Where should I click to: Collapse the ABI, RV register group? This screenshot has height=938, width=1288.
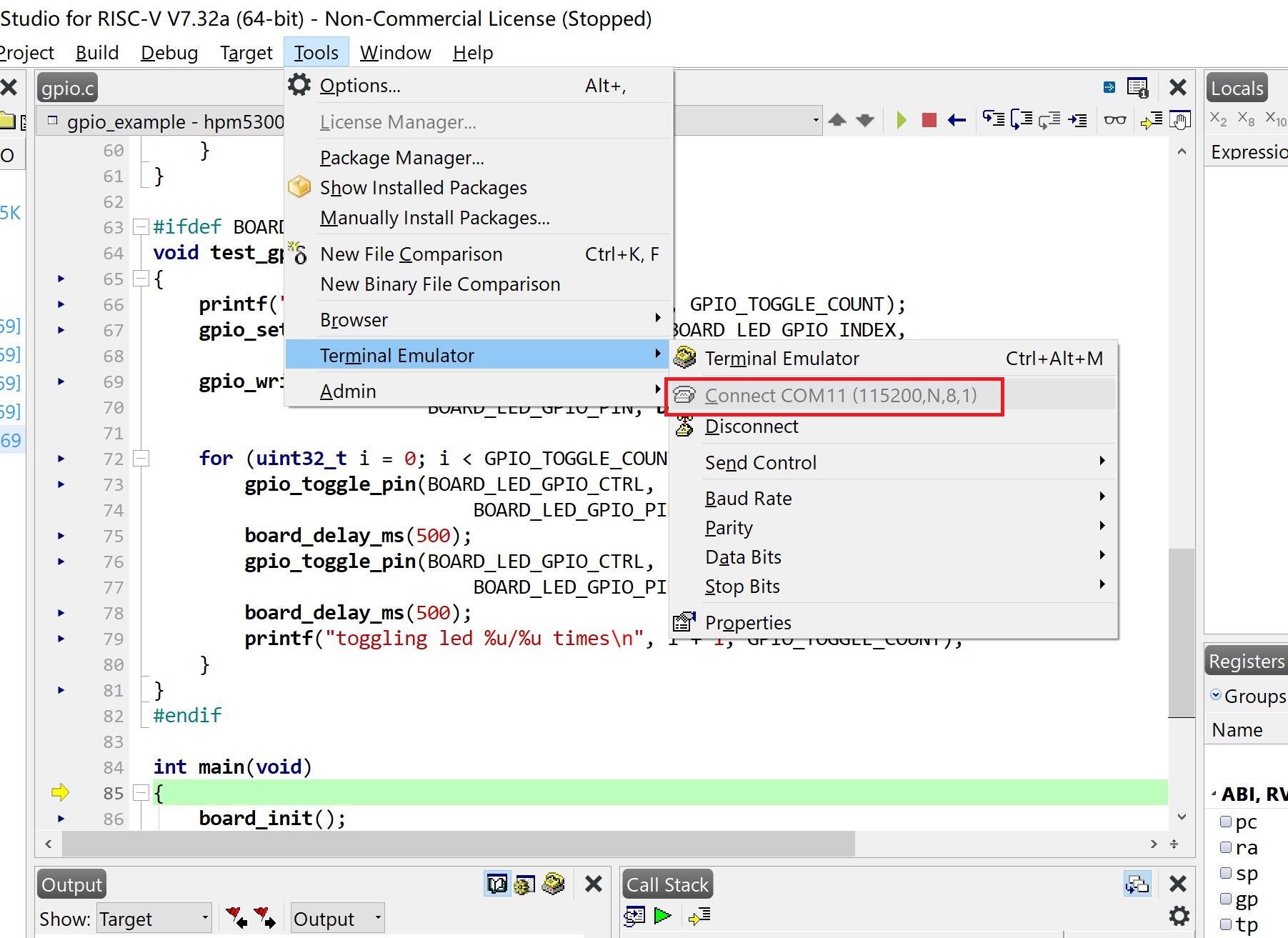tap(1214, 794)
